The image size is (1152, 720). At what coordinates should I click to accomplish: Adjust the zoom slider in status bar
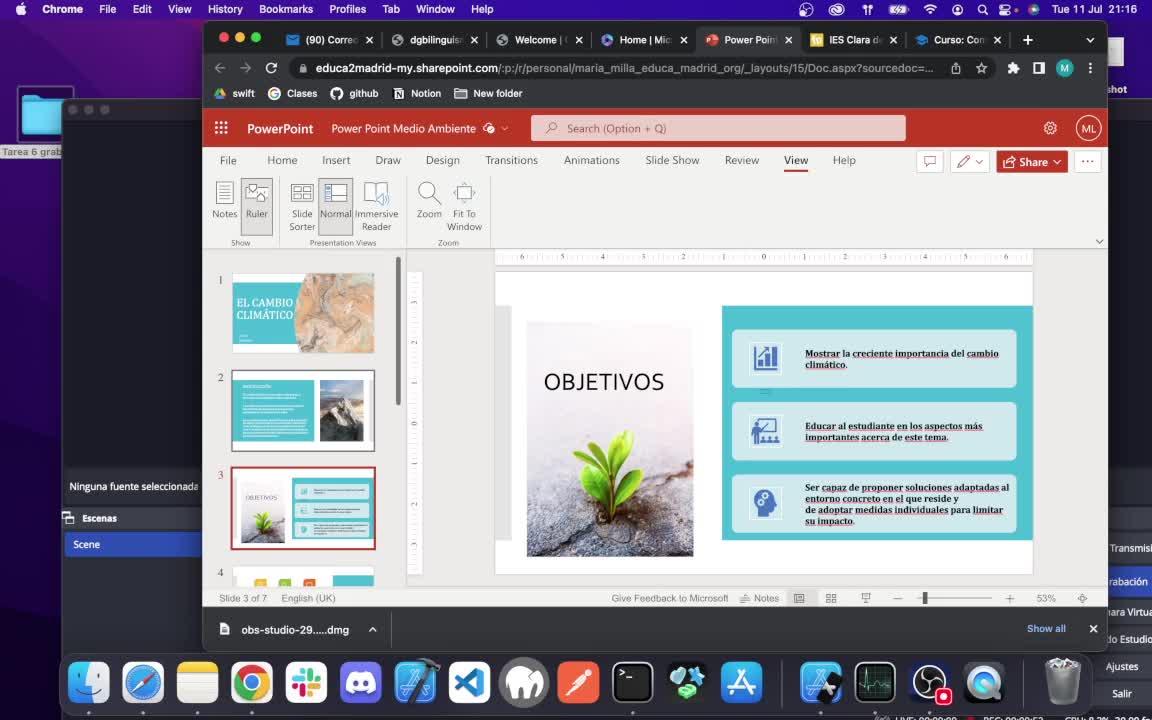point(925,598)
